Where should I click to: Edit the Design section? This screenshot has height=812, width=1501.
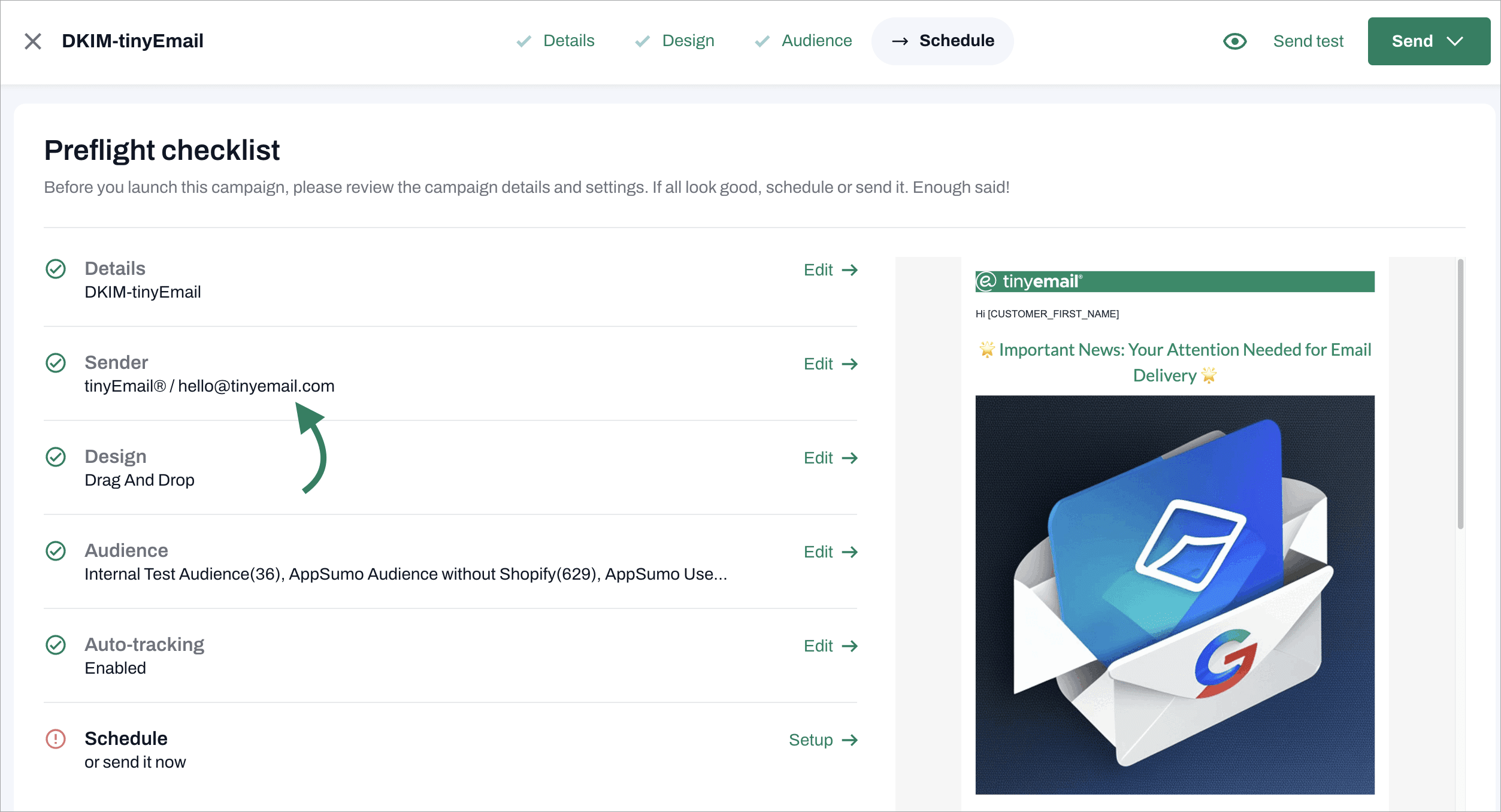pyautogui.click(x=831, y=458)
